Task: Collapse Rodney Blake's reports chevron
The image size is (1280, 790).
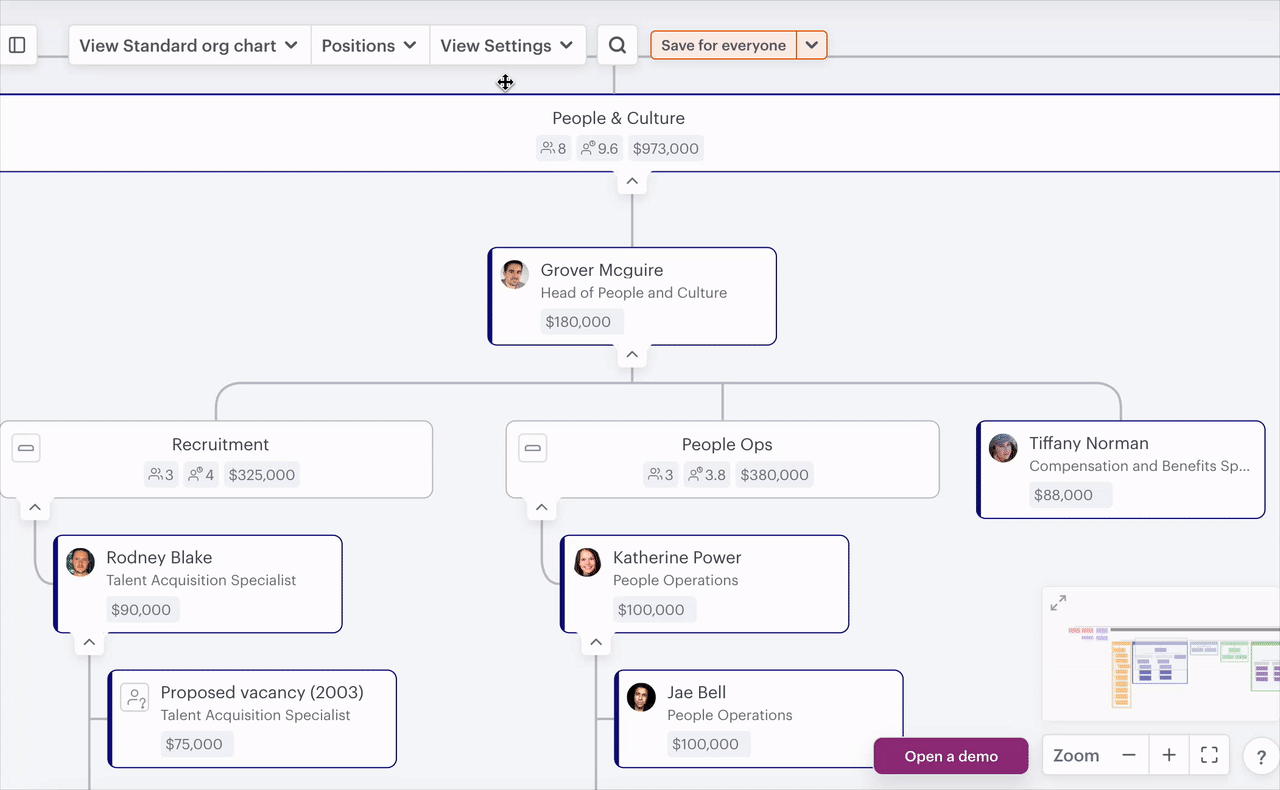Action: [88, 642]
